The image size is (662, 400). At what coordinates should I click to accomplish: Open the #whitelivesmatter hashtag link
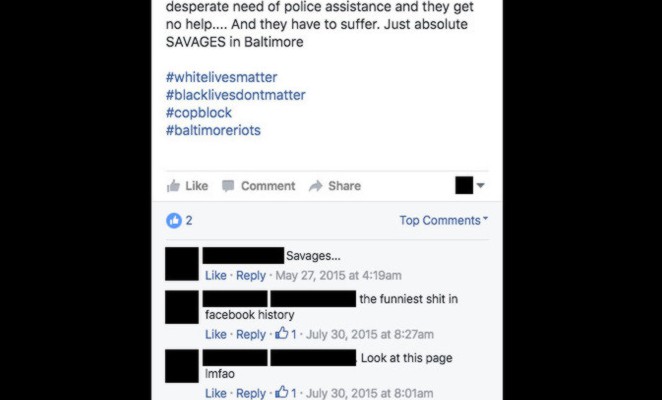(222, 77)
